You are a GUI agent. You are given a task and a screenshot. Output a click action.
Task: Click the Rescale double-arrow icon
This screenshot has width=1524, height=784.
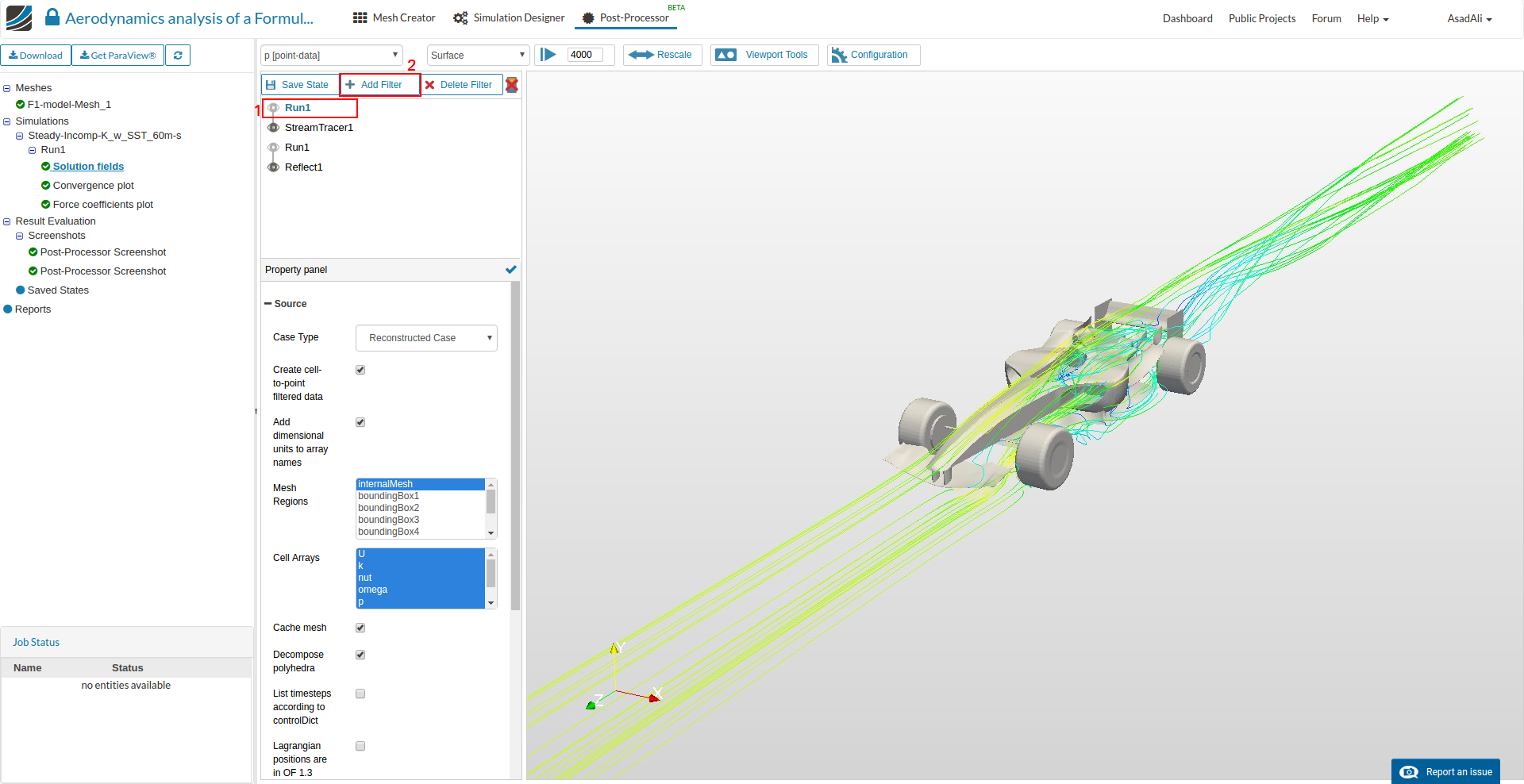[641, 55]
